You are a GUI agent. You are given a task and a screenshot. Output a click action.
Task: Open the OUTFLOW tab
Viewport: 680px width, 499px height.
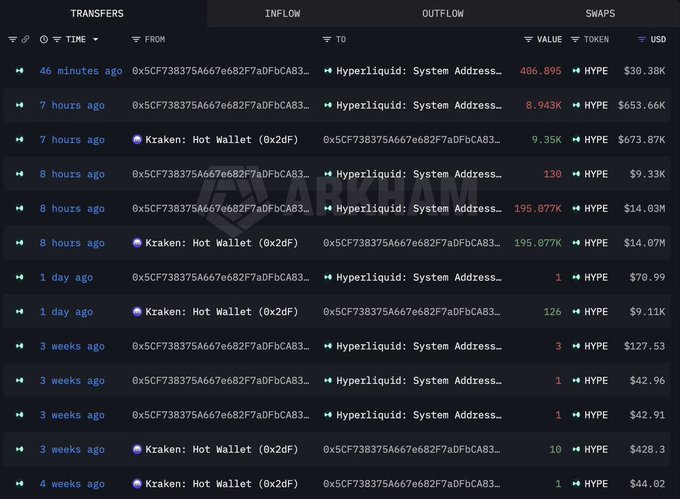click(443, 13)
